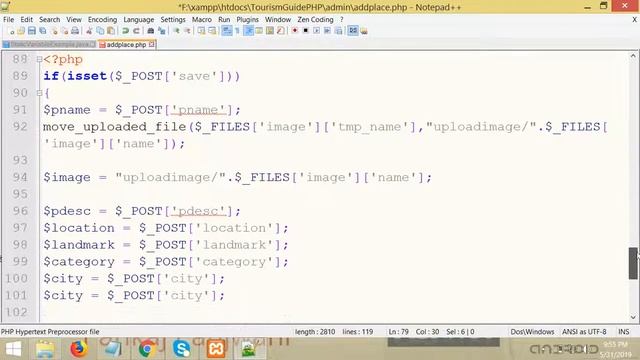The image size is (640, 360).
Task: Click the New file toolbar icon
Action: pos(11,31)
